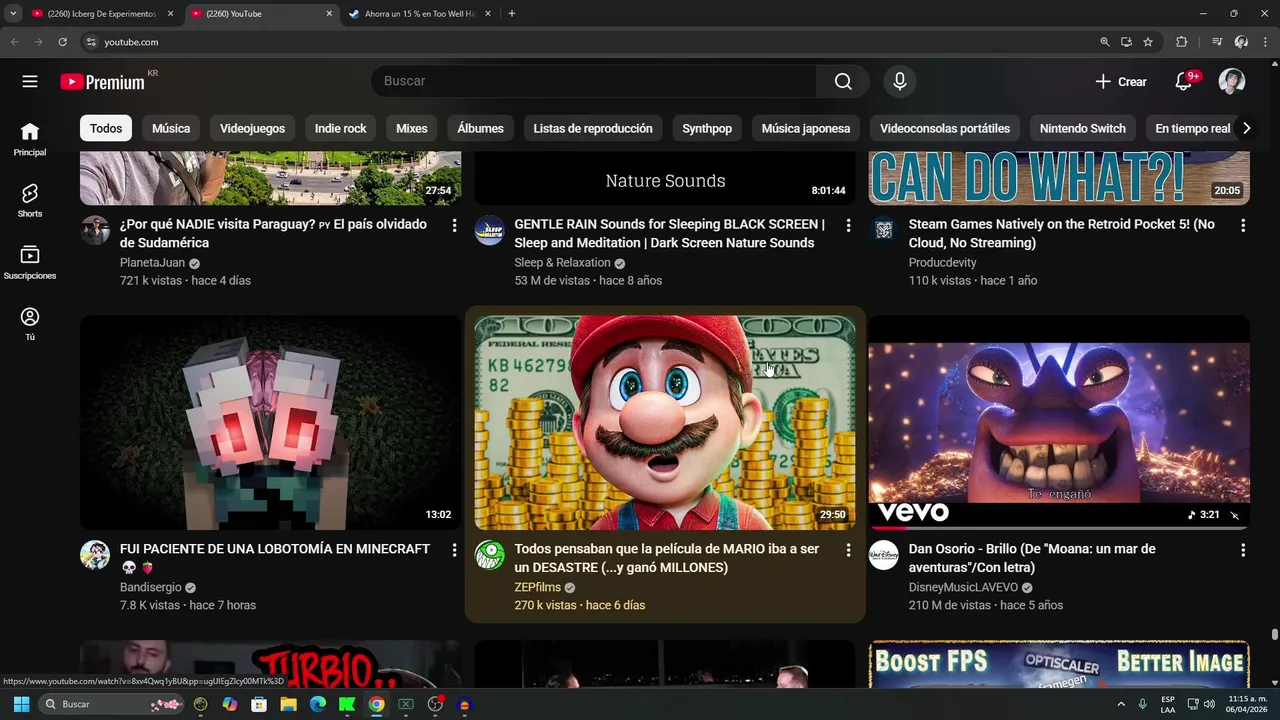Viewport: 1280px width, 720px height.
Task: Select the Música filter chip
Action: [171, 128]
